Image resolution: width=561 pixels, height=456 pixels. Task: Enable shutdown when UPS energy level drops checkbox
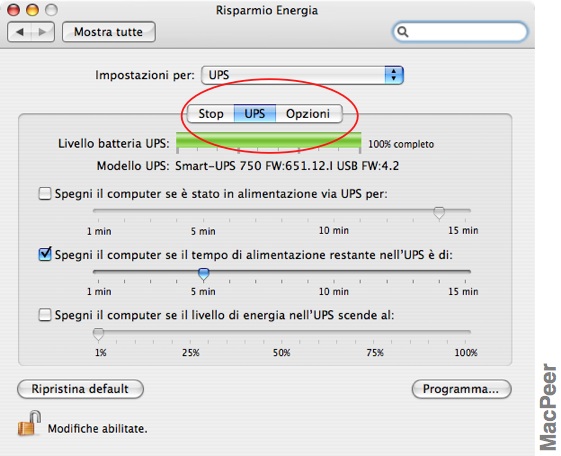(x=45, y=315)
